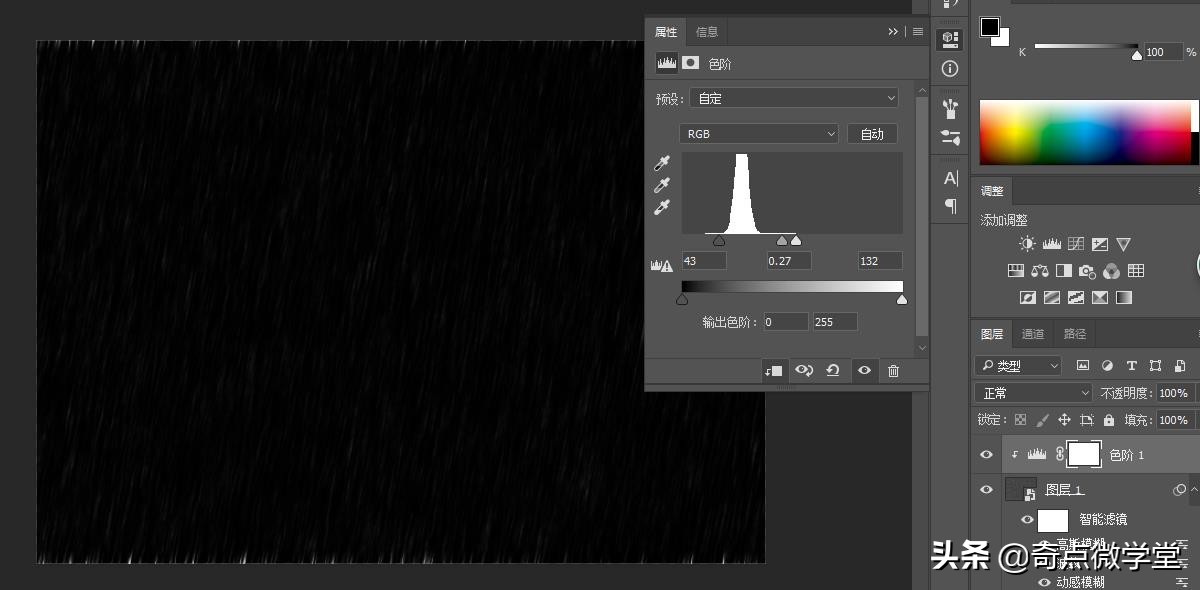Switch to the 信息 tab
Image resolution: width=1200 pixels, height=590 pixels.
[x=707, y=32]
